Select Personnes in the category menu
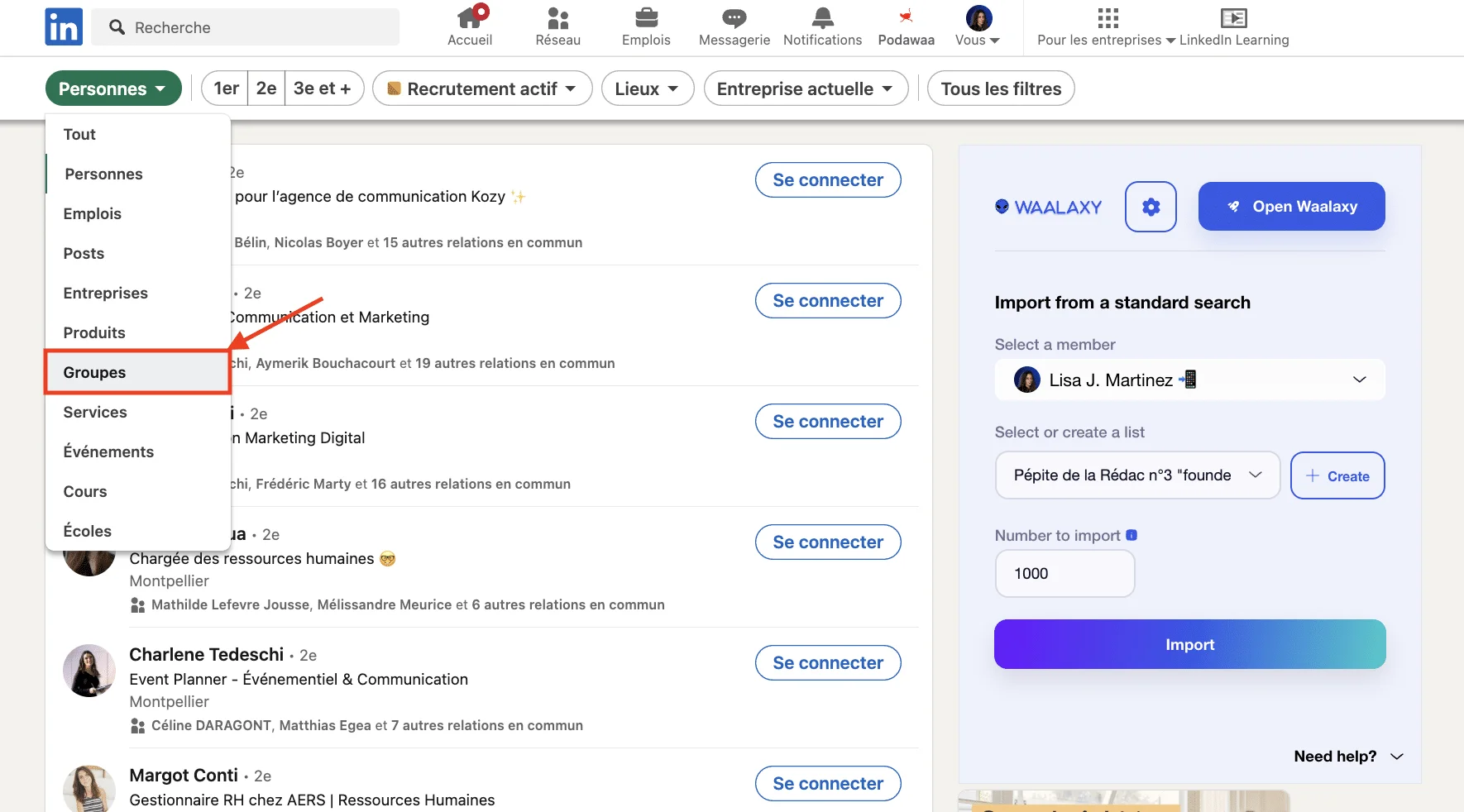 (x=138, y=174)
